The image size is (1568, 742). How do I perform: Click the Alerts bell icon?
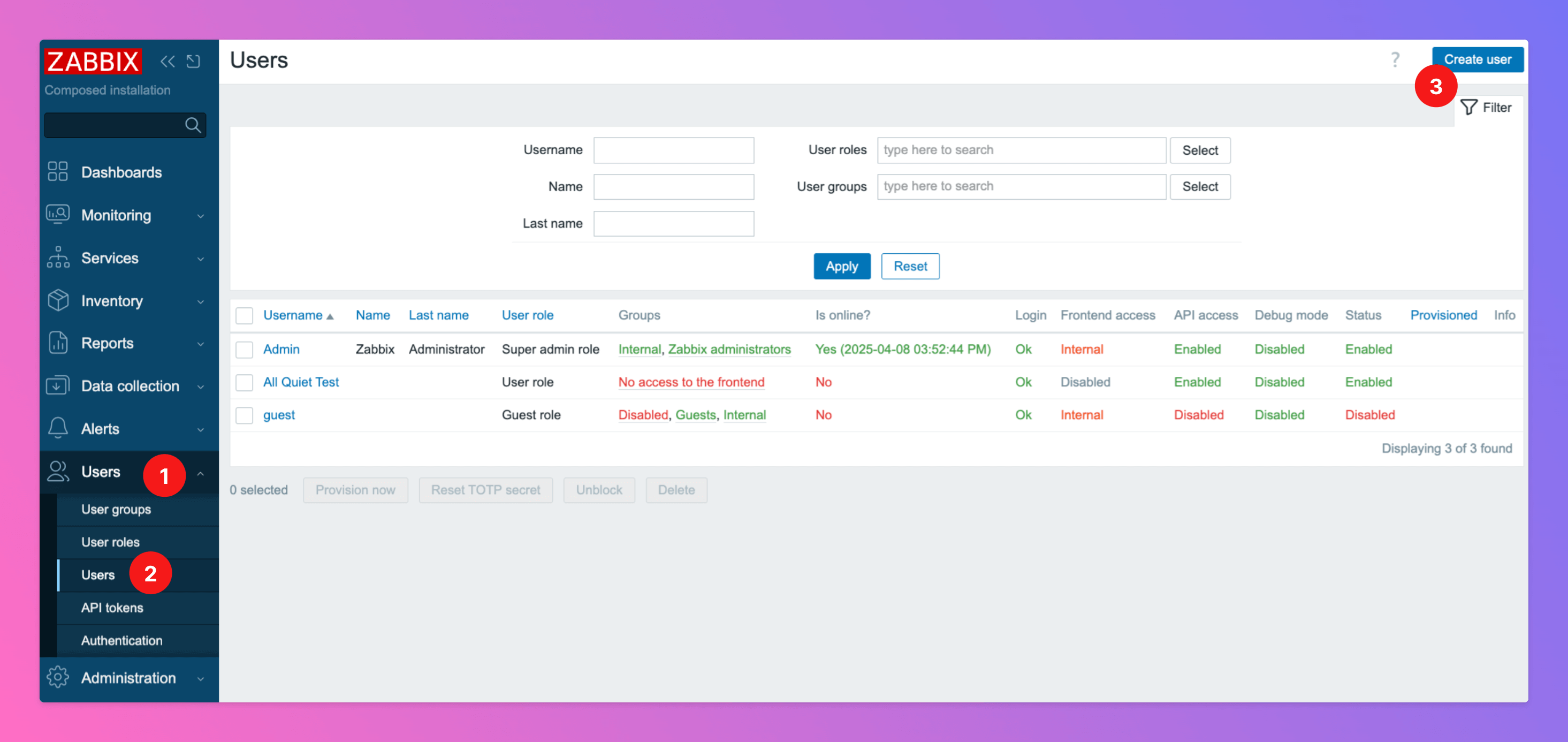(x=58, y=428)
